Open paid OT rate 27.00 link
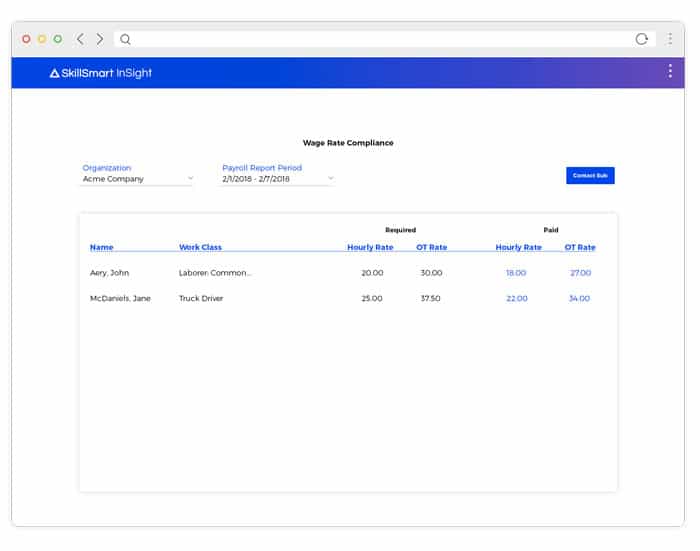Viewport: 700px width, 551px height. [580, 273]
